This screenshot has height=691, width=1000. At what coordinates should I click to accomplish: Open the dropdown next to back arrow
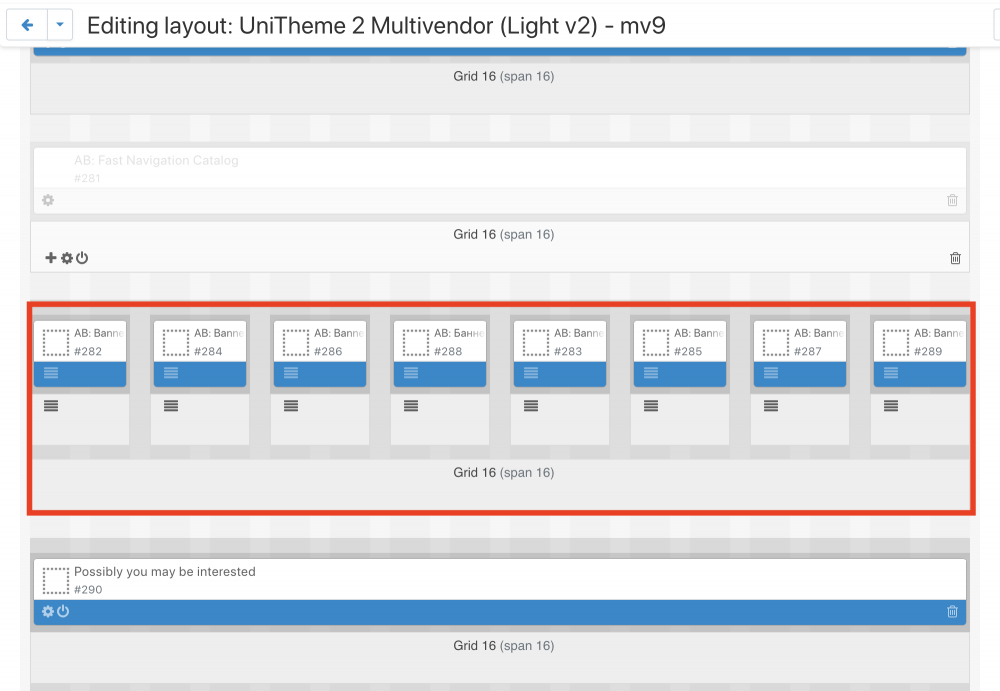click(60, 25)
